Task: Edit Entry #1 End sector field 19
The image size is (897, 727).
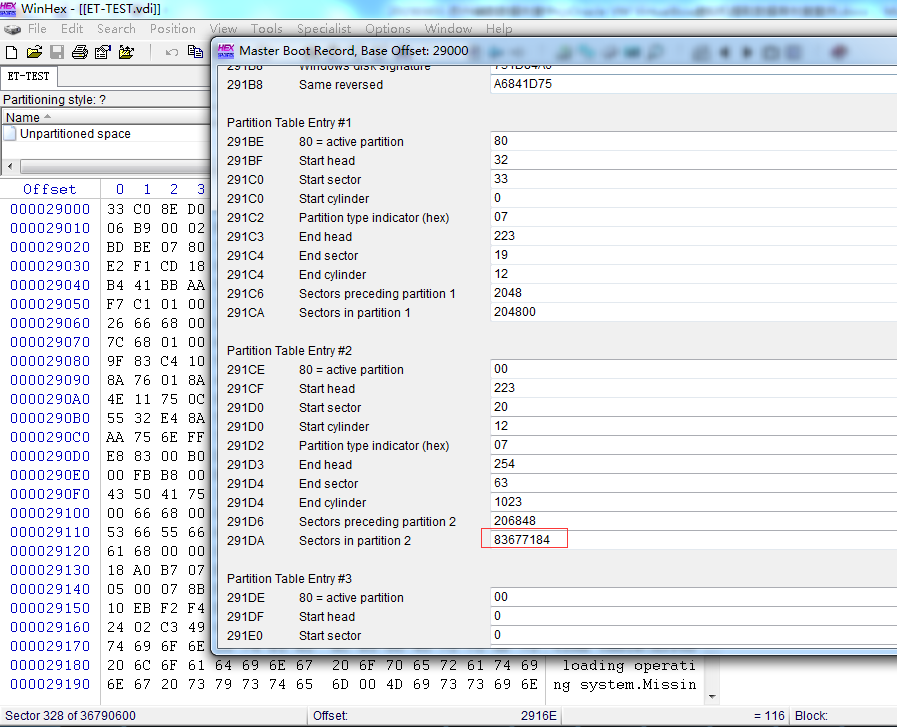Action: pyautogui.click(x=693, y=255)
